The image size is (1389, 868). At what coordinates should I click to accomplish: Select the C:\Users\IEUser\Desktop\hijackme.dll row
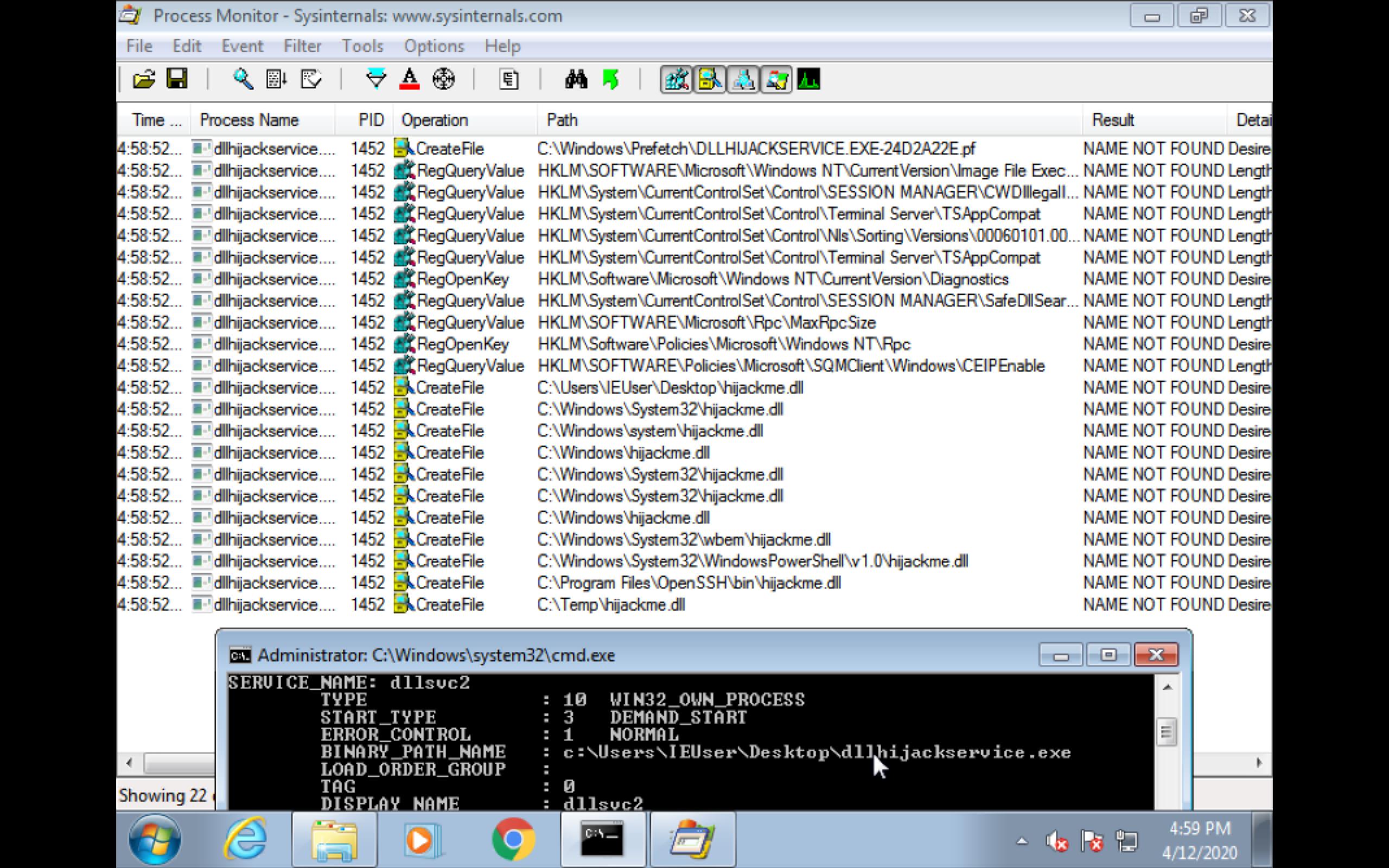click(x=694, y=388)
